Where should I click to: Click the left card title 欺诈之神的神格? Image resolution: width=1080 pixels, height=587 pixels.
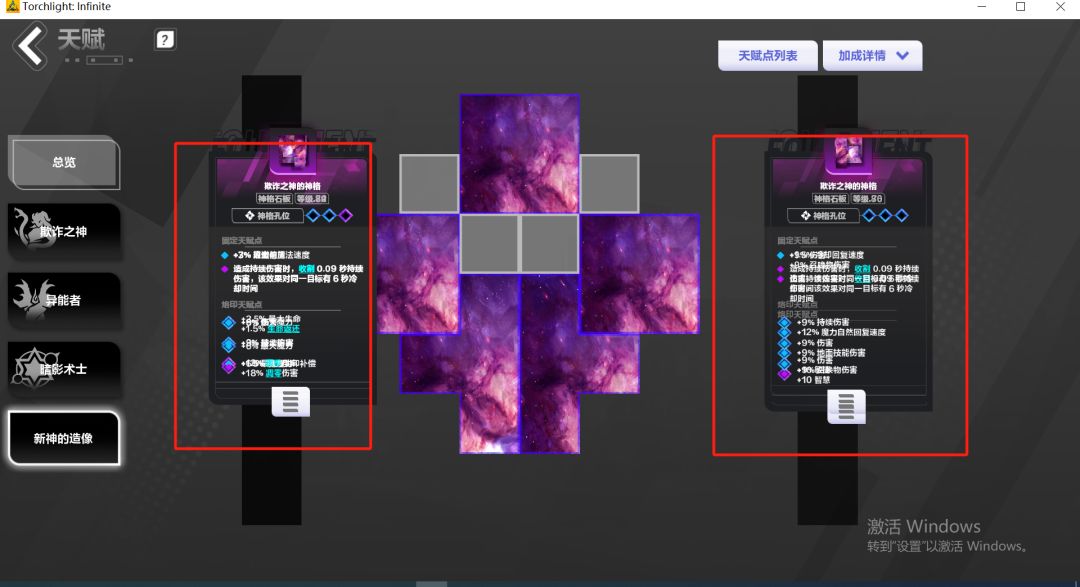tap(292, 186)
